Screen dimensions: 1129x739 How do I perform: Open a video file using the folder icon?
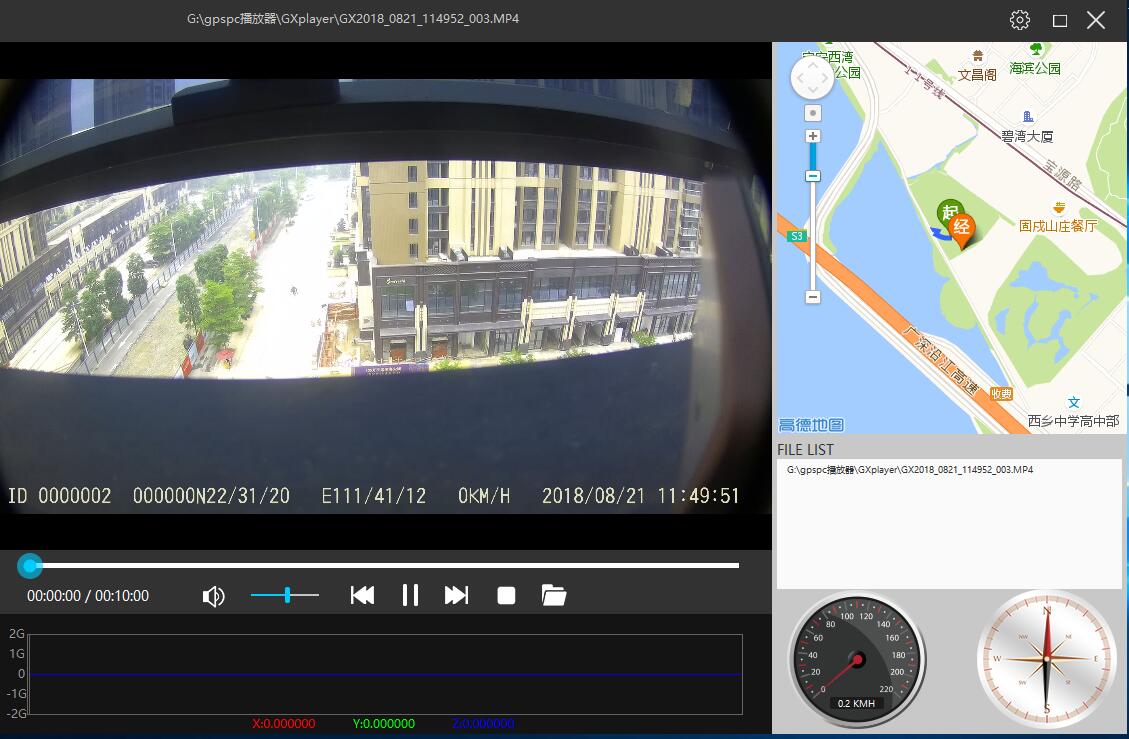point(554,596)
